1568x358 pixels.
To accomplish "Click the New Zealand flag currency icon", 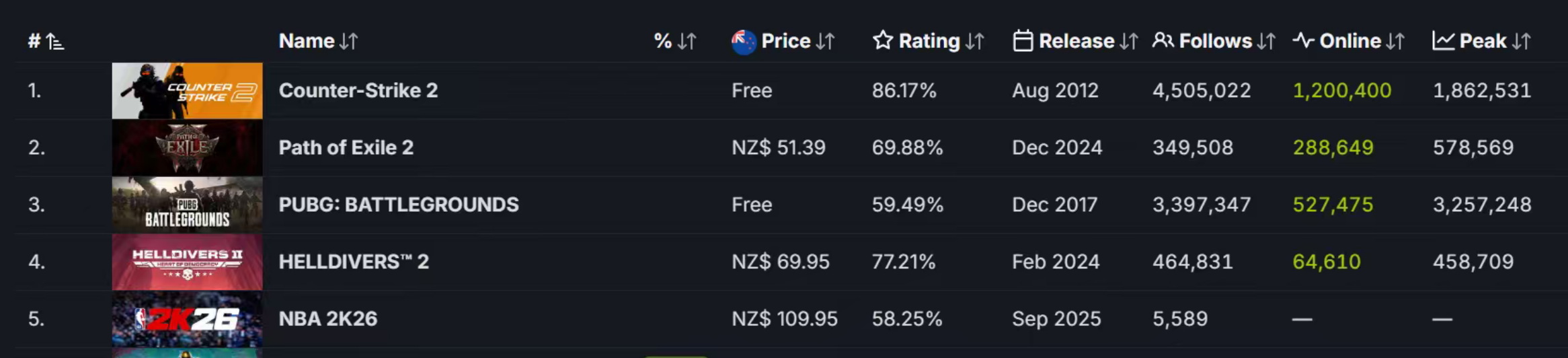I will [744, 42].
